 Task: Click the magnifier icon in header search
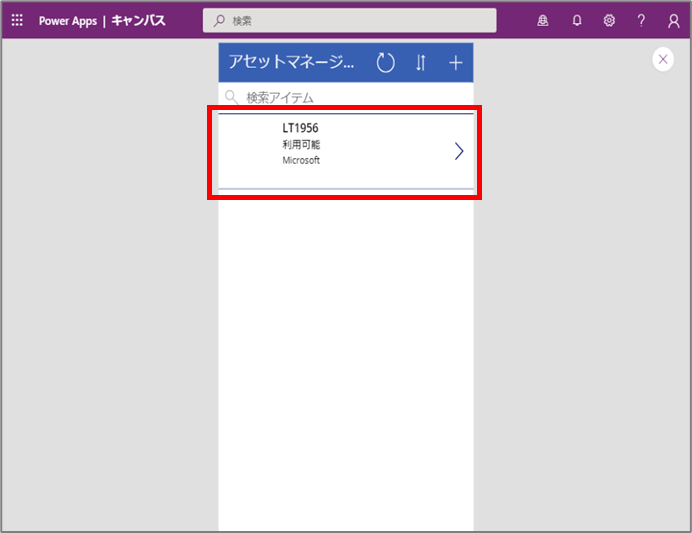pyautogui.click(x=219, y=20)
